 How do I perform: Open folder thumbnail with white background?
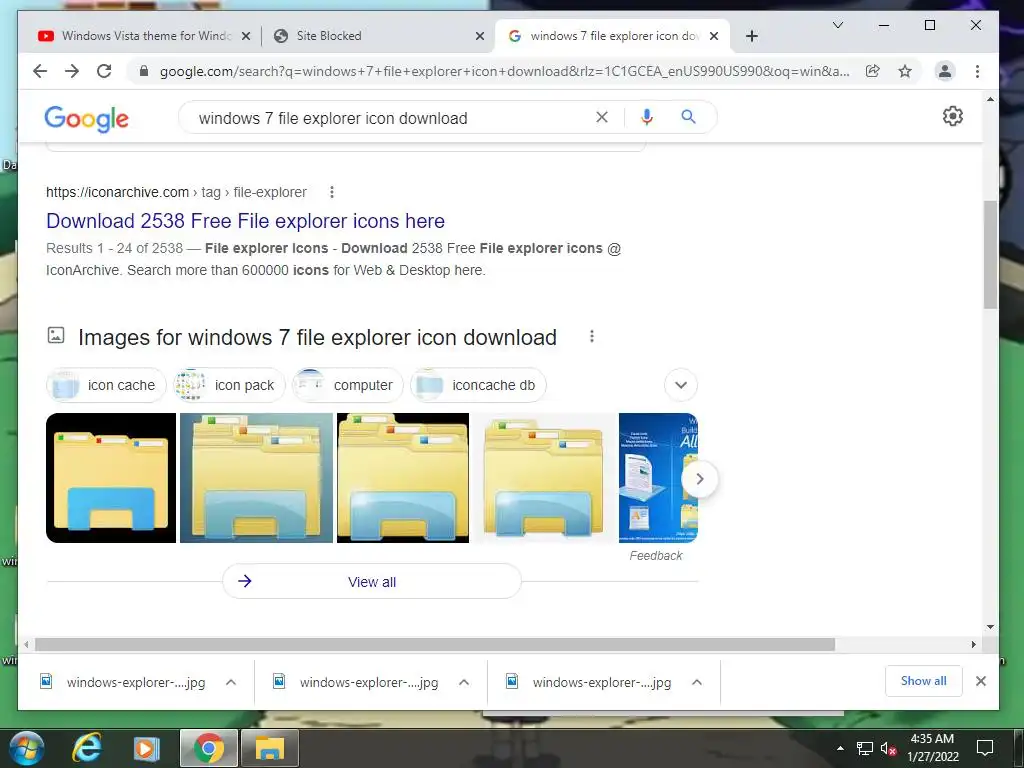pos(543,478)
